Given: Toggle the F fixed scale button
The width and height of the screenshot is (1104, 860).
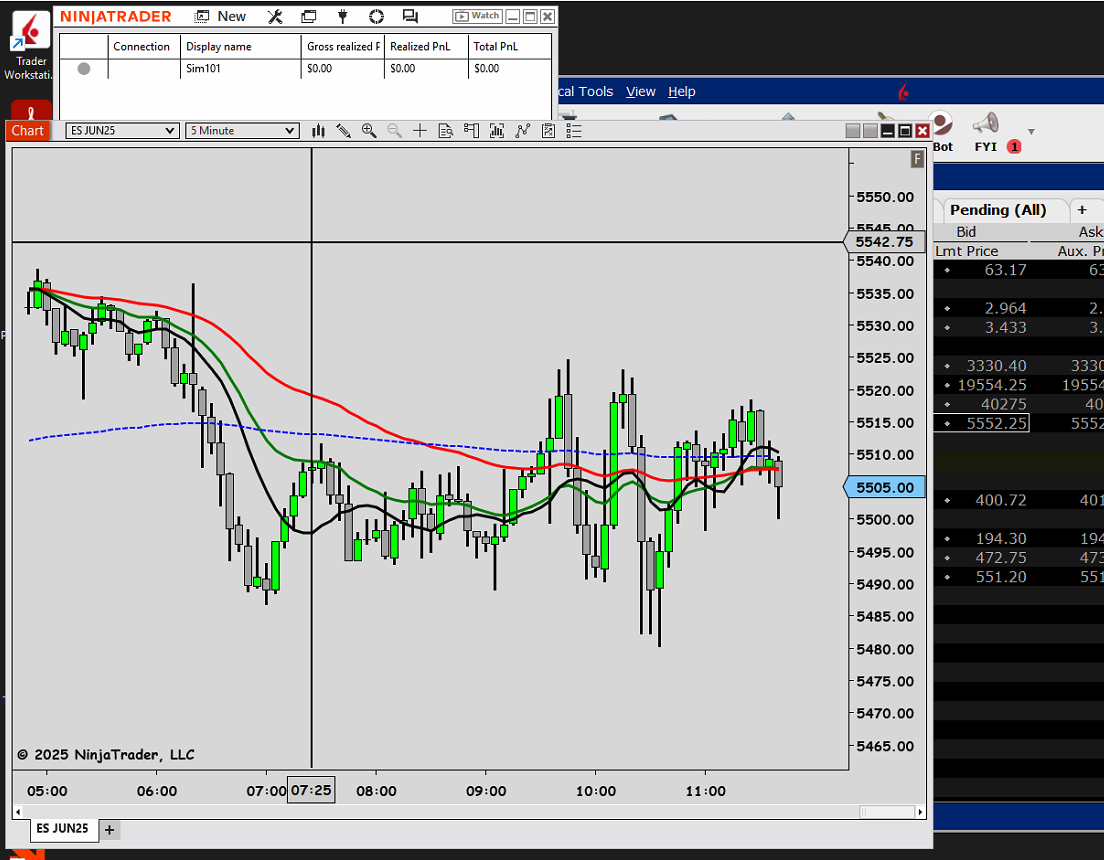Looking at the screenshot, I should pos(917,159).
